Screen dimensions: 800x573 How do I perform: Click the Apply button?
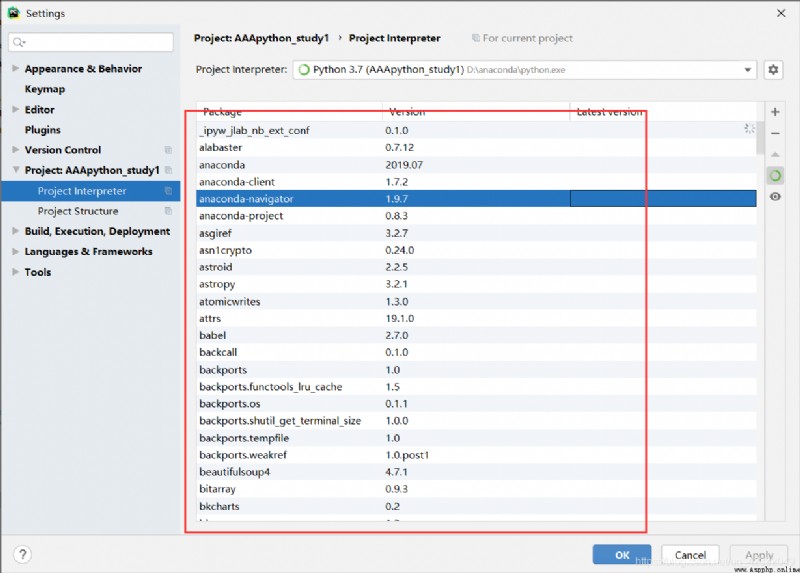coord(759,555)
